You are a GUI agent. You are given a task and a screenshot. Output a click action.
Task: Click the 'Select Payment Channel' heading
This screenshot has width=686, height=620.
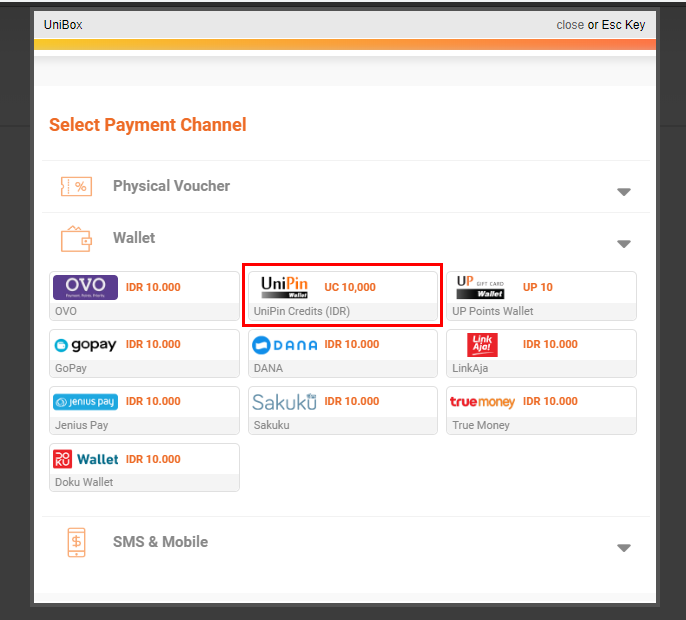(148, 125)
